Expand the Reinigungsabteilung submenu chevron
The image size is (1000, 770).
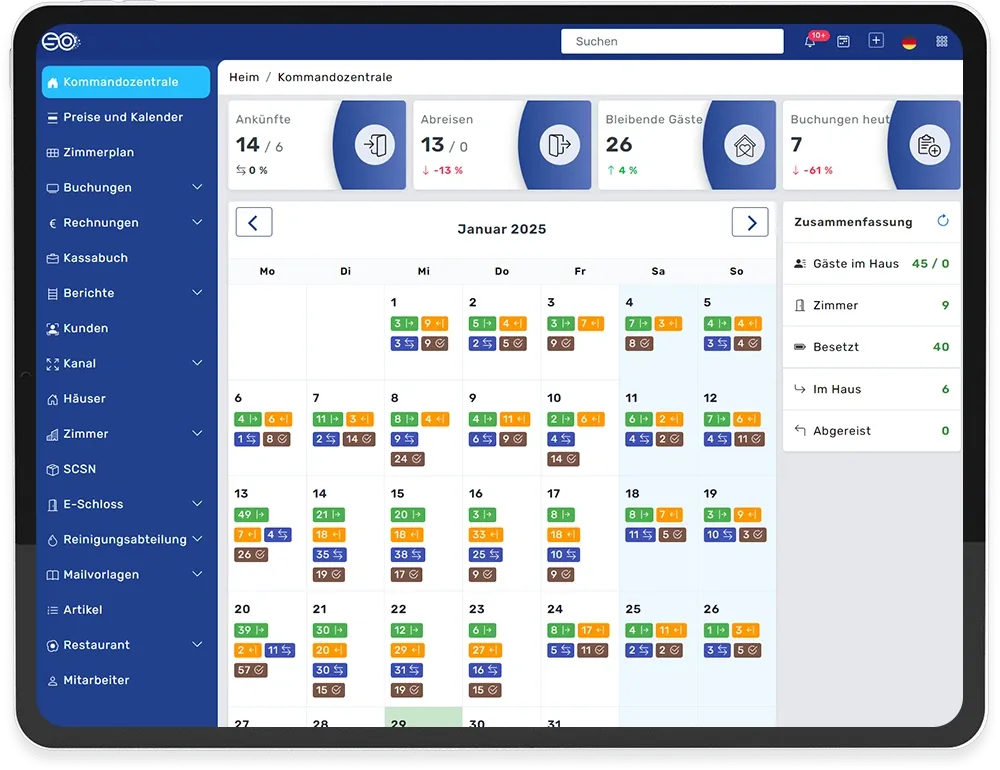point(198,538)
